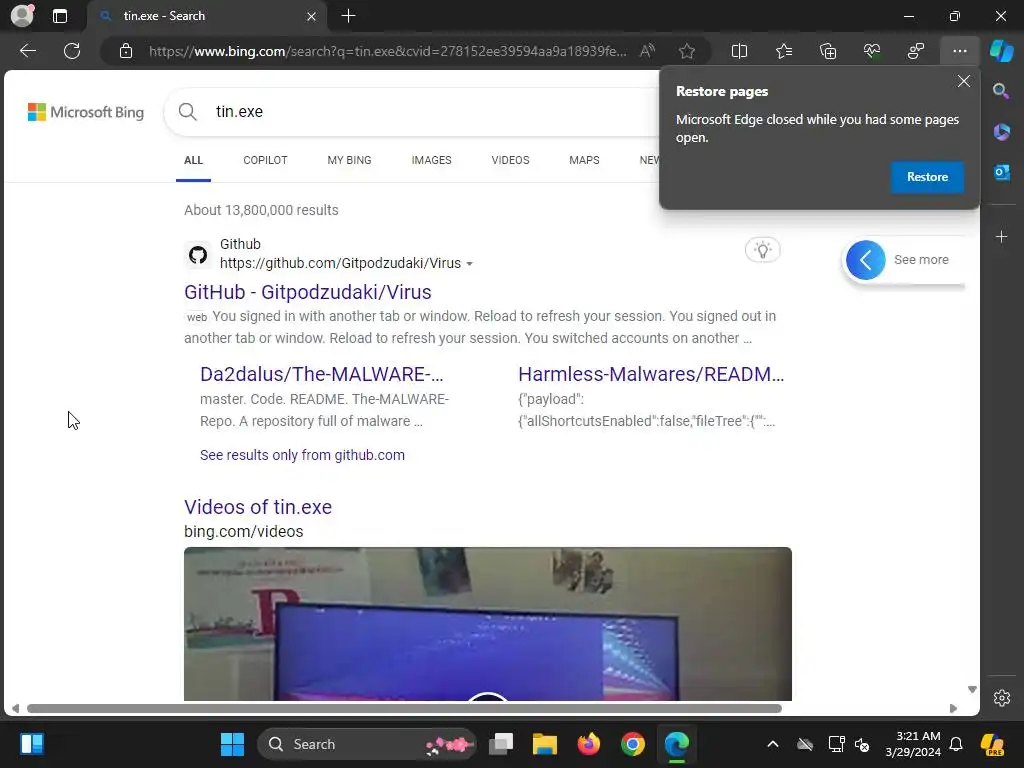Switch to the IMAGES tab

click(431, 160)
